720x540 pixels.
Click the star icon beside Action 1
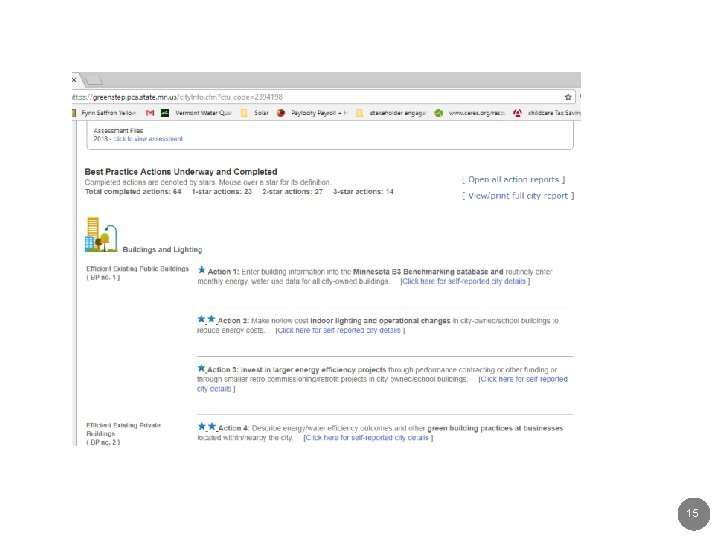tap(202, 270)
